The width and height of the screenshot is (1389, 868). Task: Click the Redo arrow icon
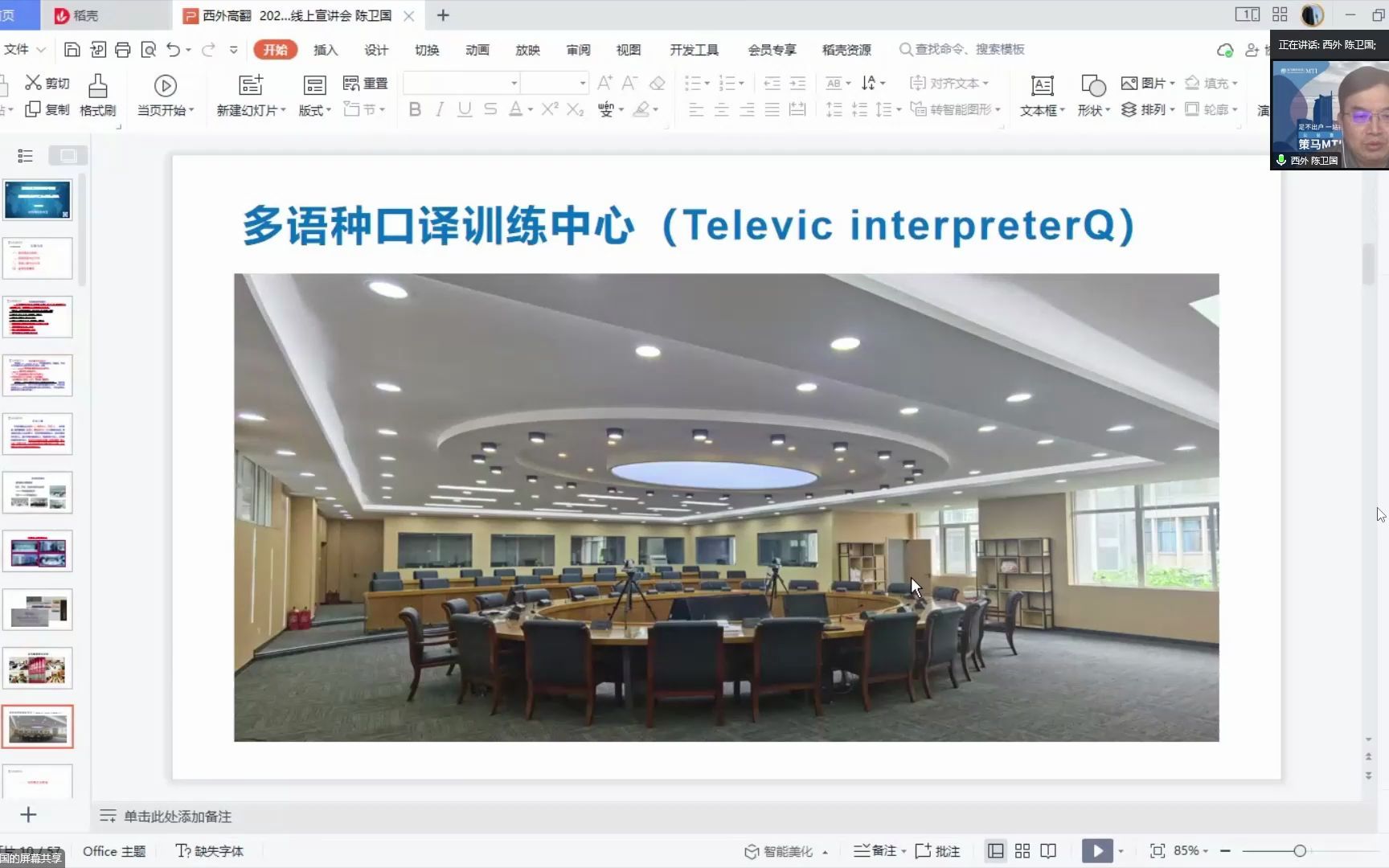(x=208, y=50)
